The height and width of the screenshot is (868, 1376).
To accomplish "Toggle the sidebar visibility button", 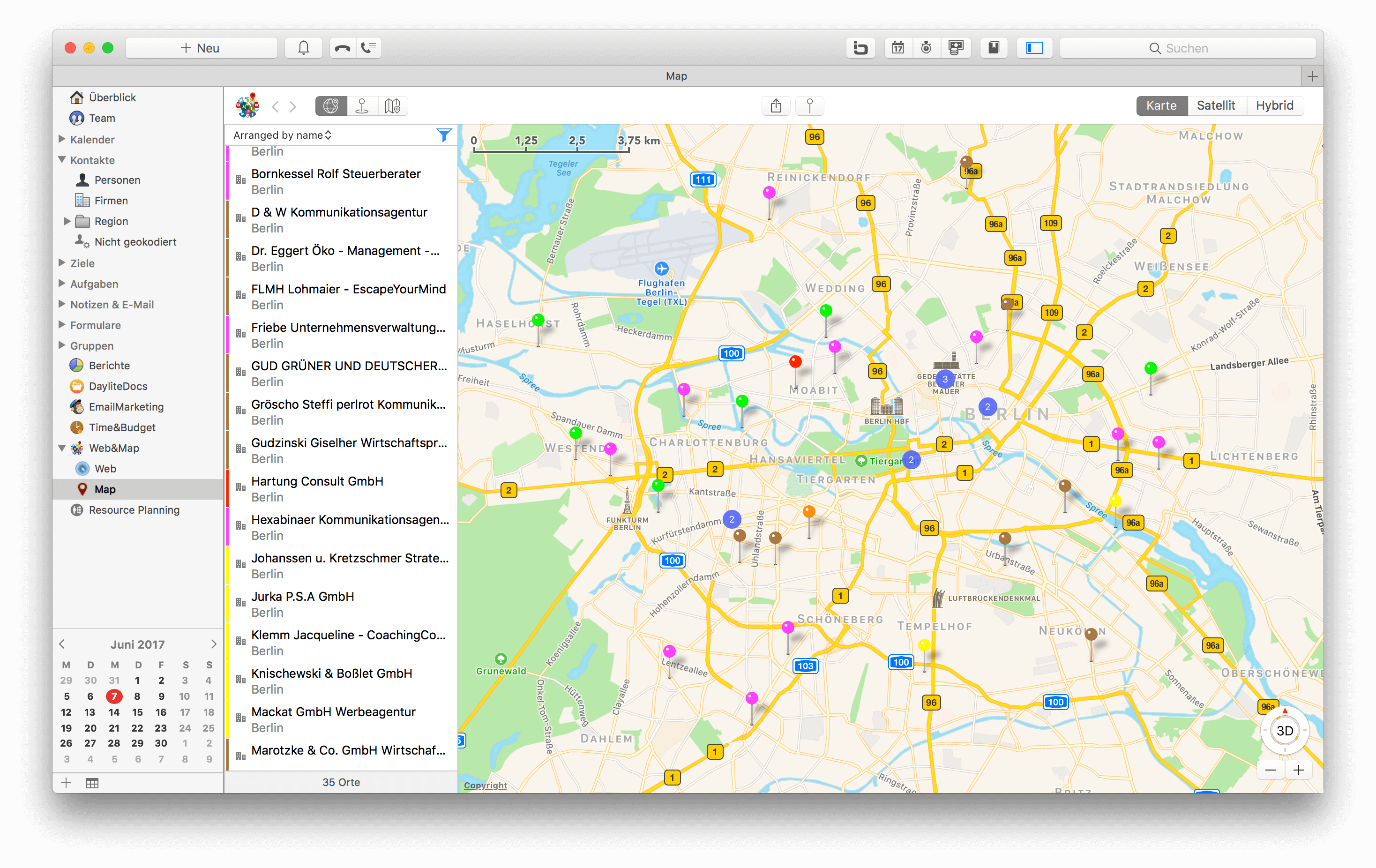I will (x=1034, y=47).
